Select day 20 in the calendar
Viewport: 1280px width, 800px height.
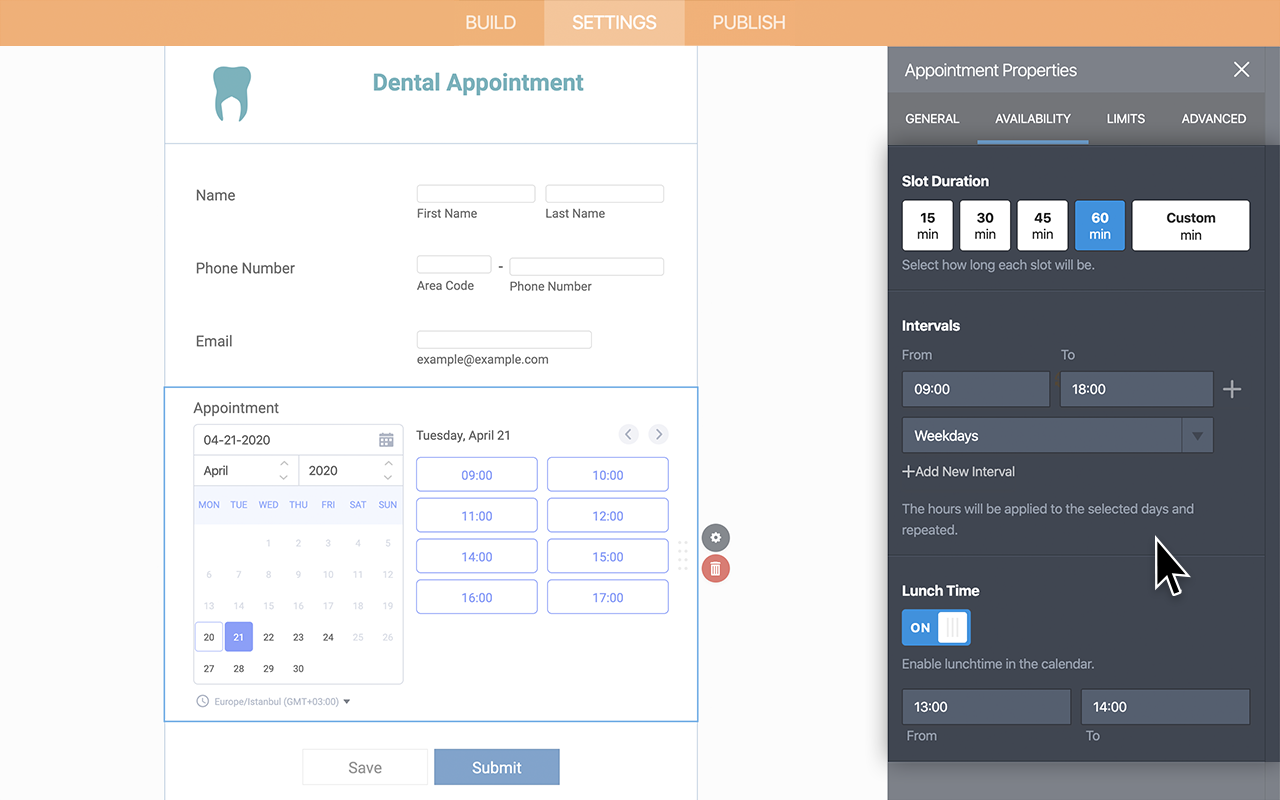209,637
